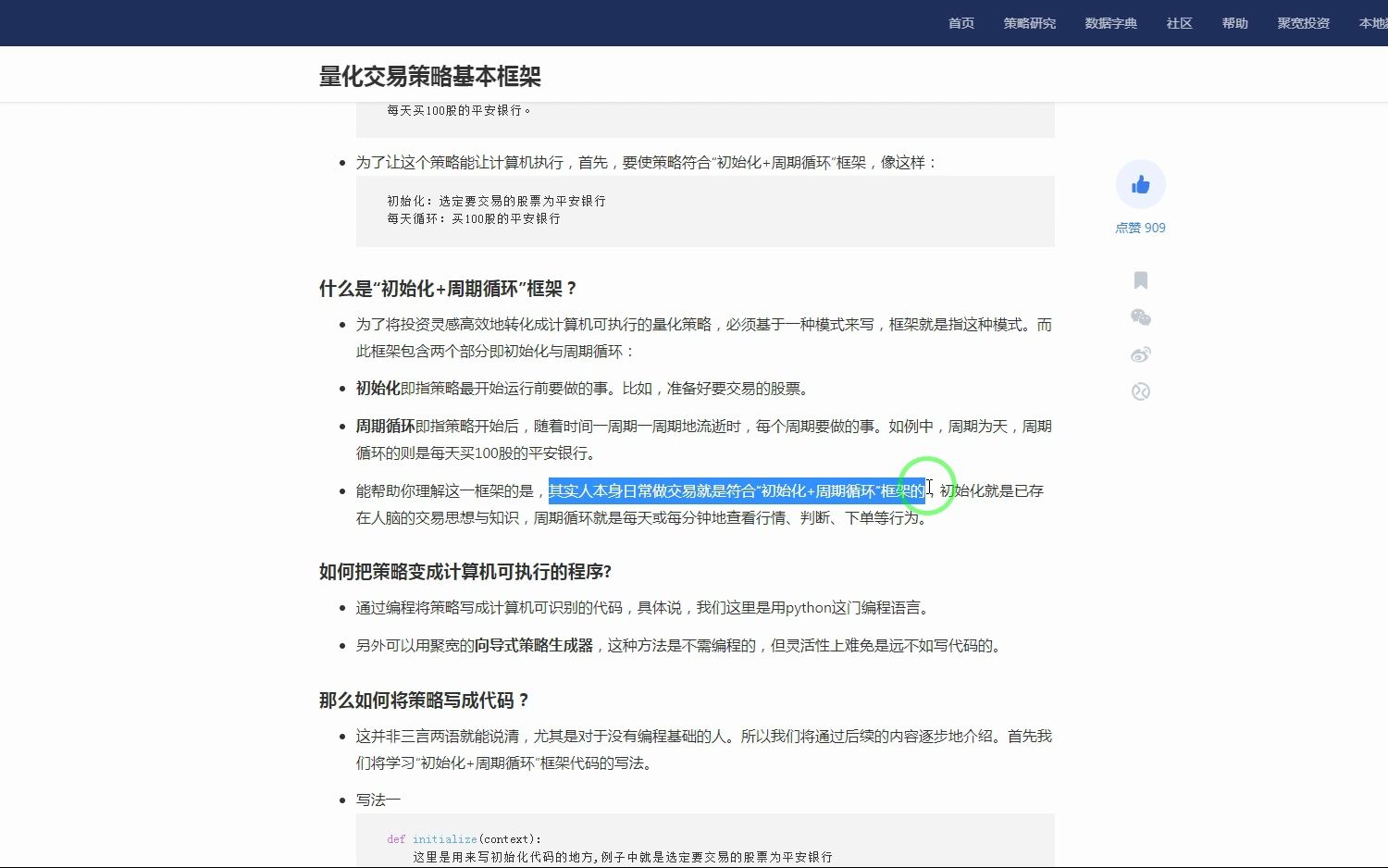Click heading 如何把策略变成计算机可执行的程序?

click(465, 572)
